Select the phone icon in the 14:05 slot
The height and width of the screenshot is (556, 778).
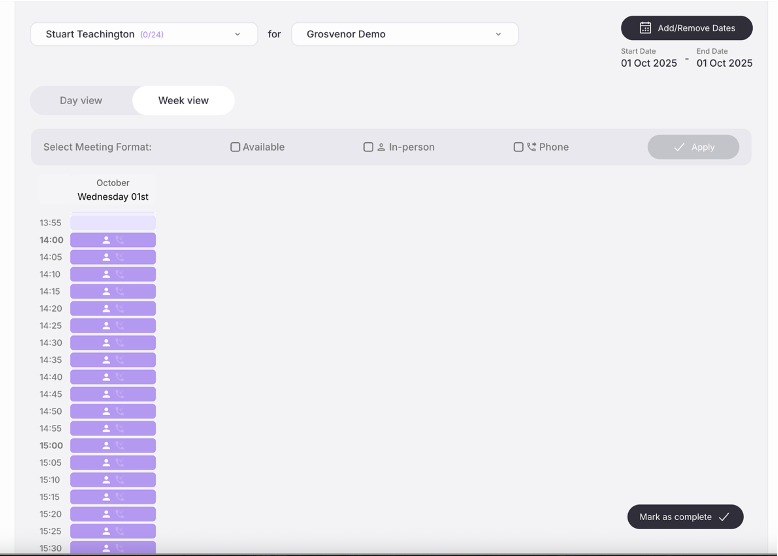120,257
